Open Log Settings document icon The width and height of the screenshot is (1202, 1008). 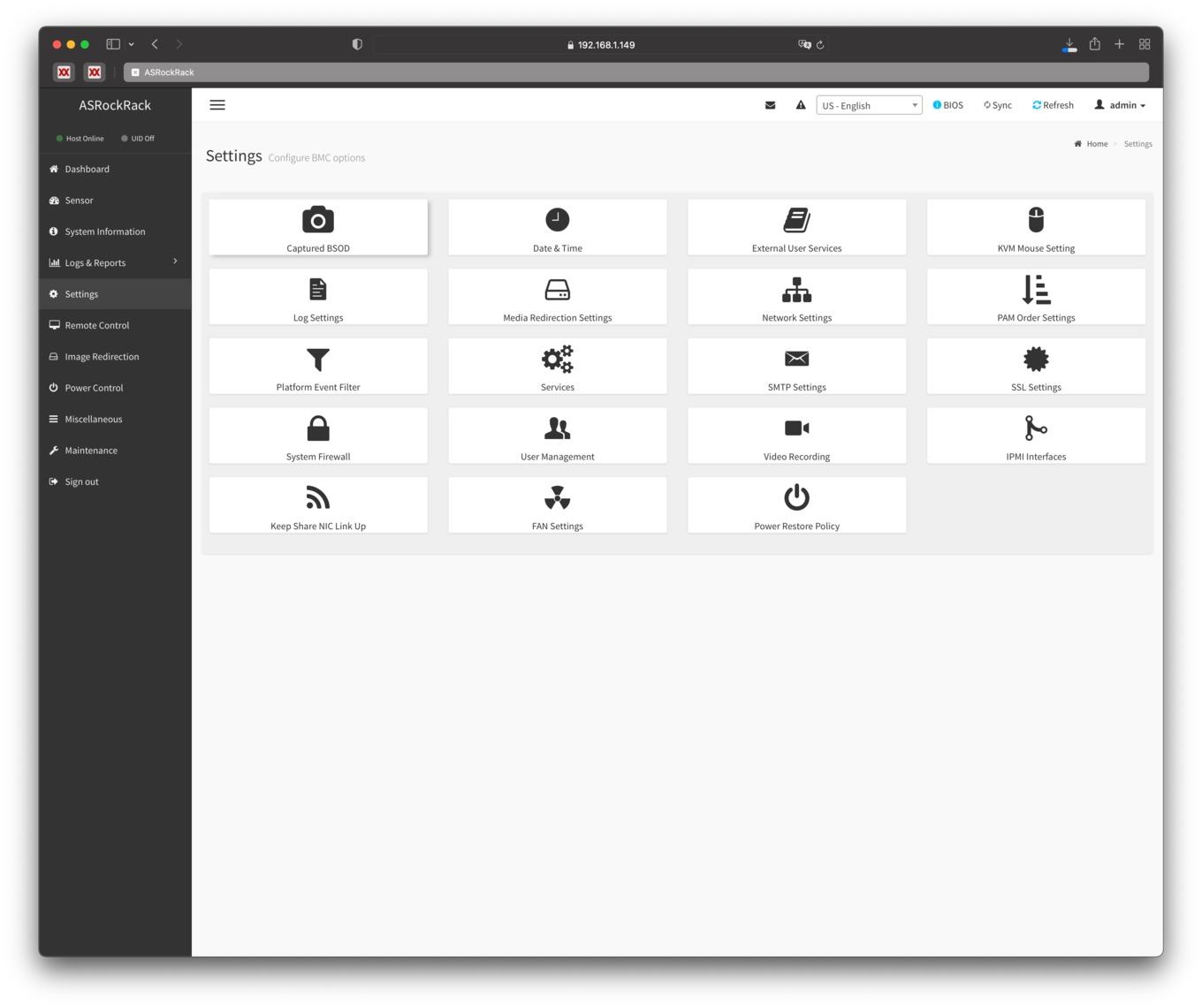pos(318,289)
